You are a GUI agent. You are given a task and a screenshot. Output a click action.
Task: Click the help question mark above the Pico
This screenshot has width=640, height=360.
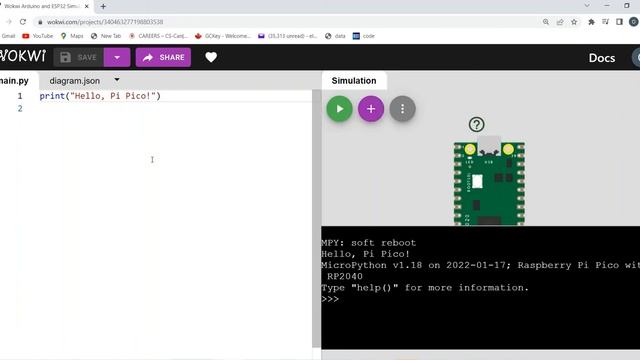(x=476, y=124)
